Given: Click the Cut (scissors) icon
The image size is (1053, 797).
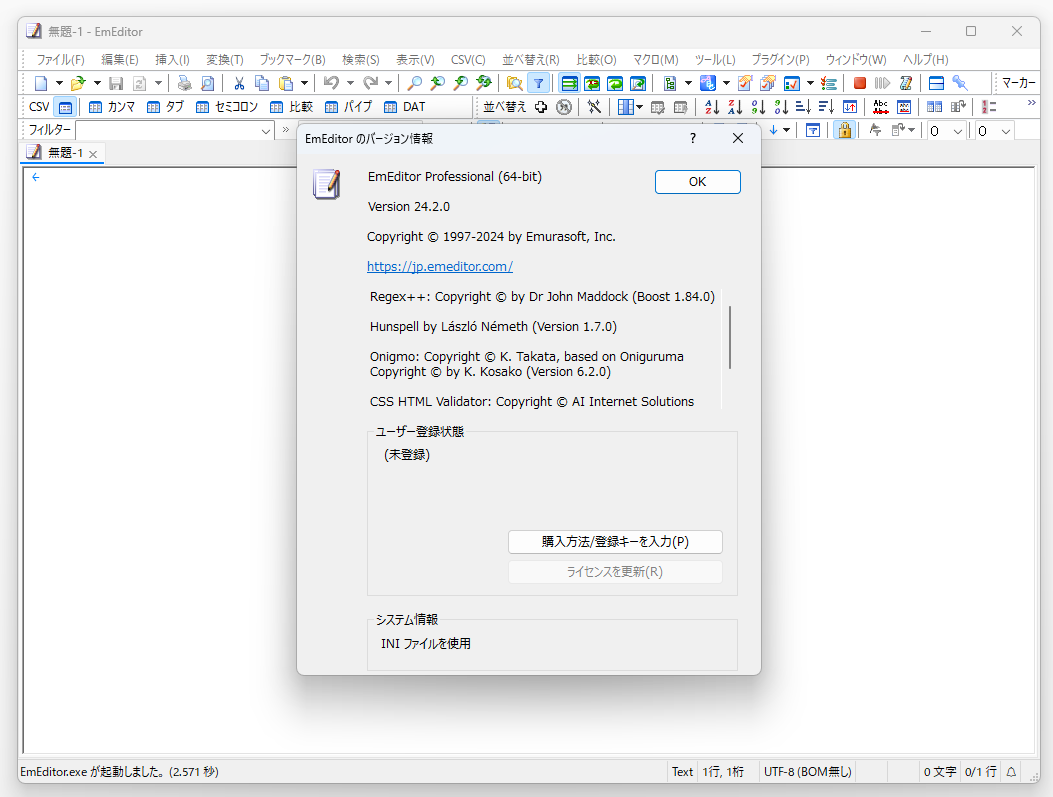Looking at the screenshot, I should tap(238, 84).
